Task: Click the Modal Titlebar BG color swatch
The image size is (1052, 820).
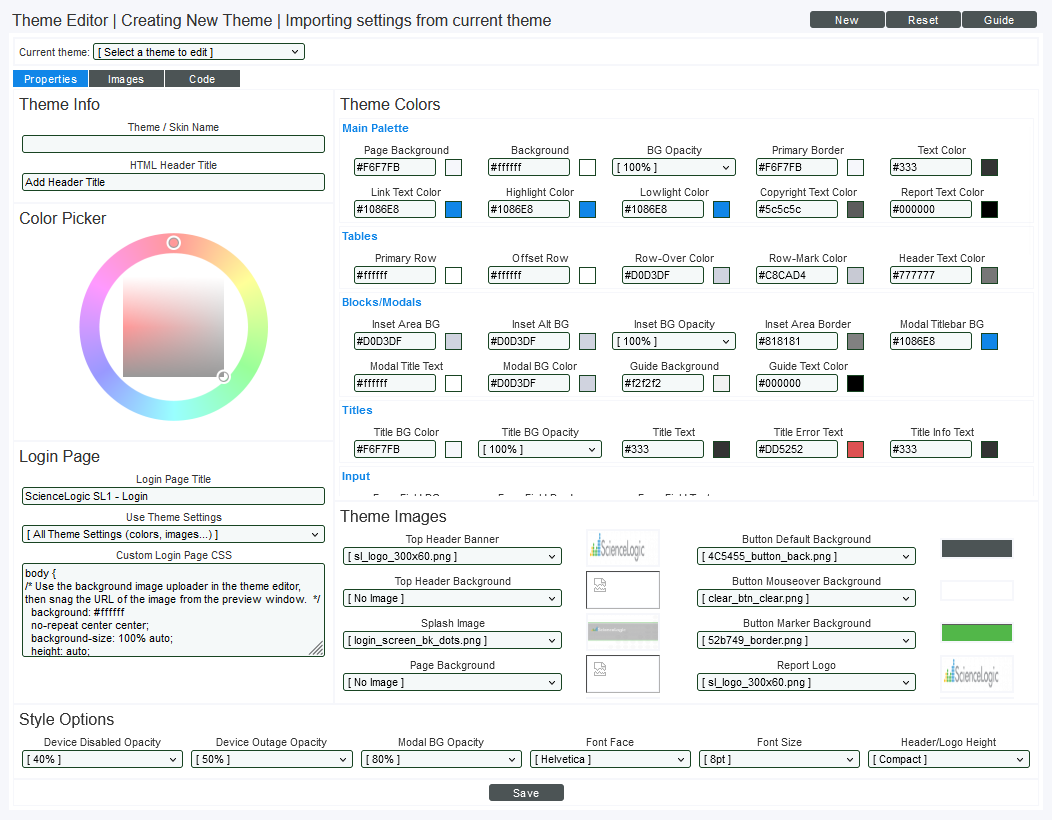Action: point(989,341)
